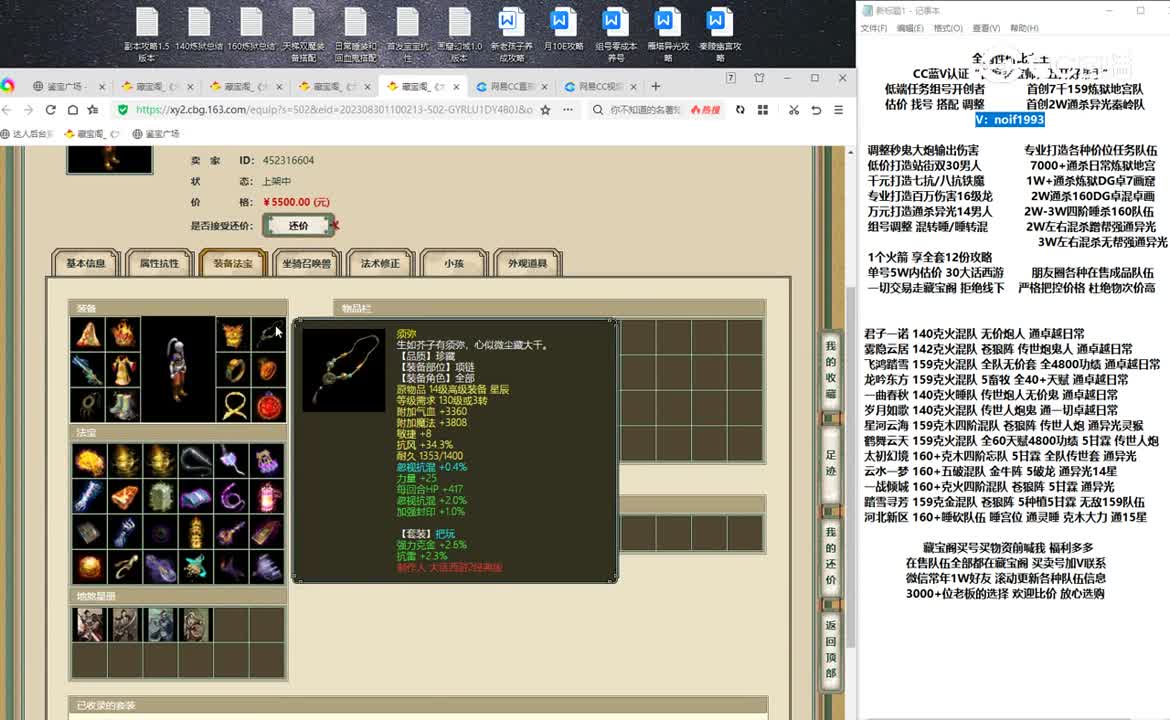
Task: Open the shirt-shaped skin icon in browser title bar
Action: [x=759, y=78]
